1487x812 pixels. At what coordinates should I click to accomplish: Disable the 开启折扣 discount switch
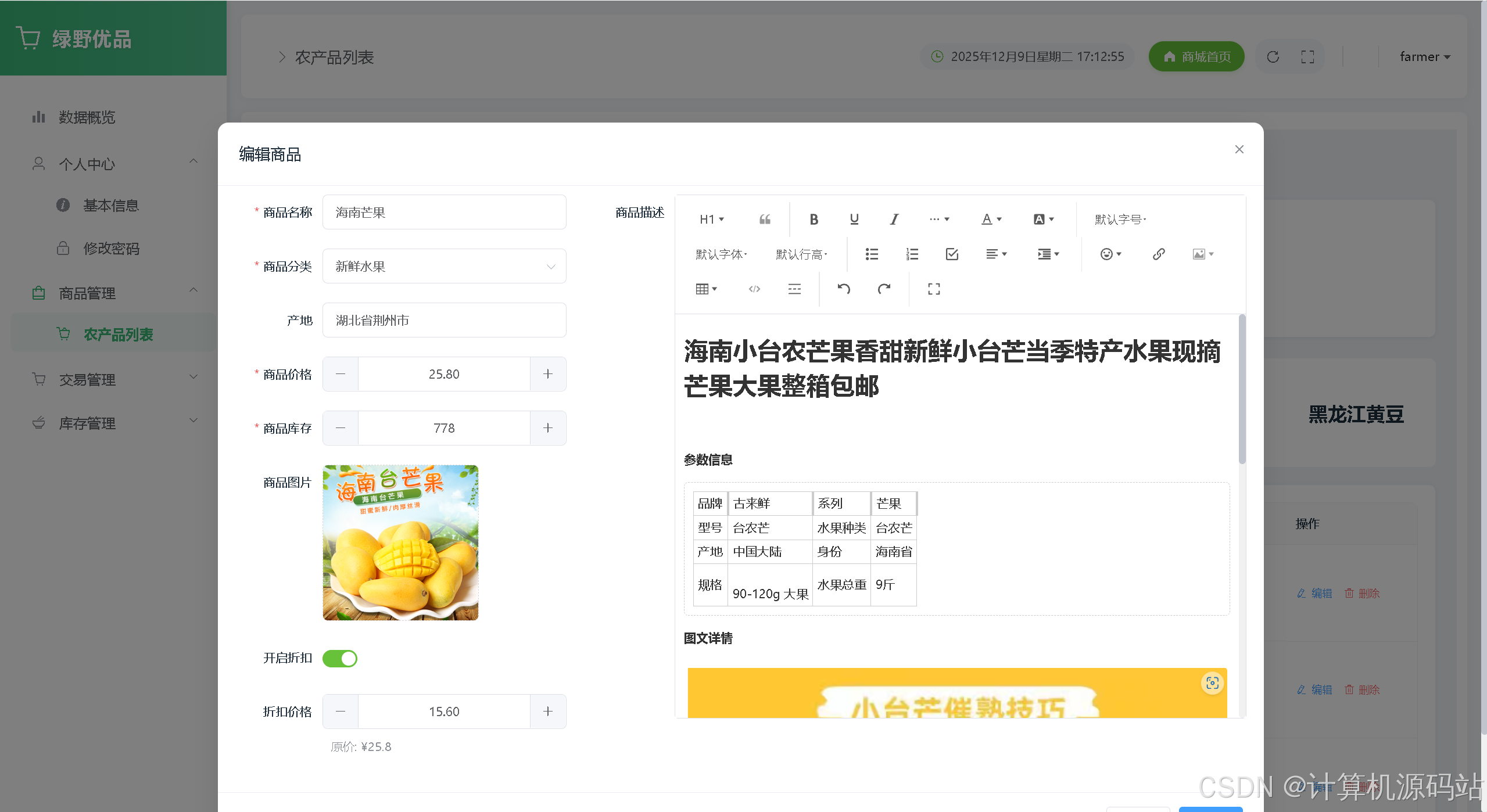[x=340, y=659]
